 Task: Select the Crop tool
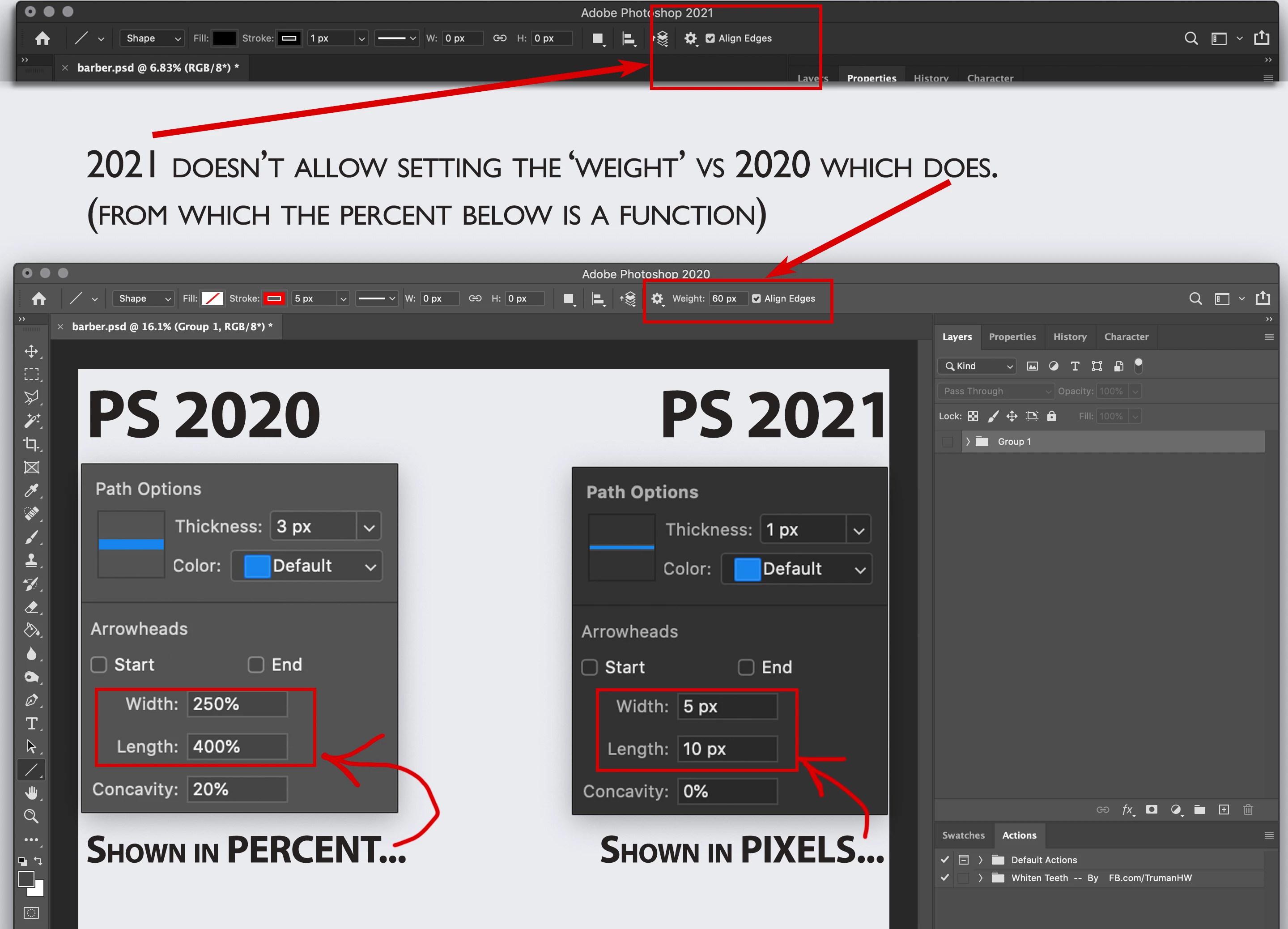coord(32,444)
